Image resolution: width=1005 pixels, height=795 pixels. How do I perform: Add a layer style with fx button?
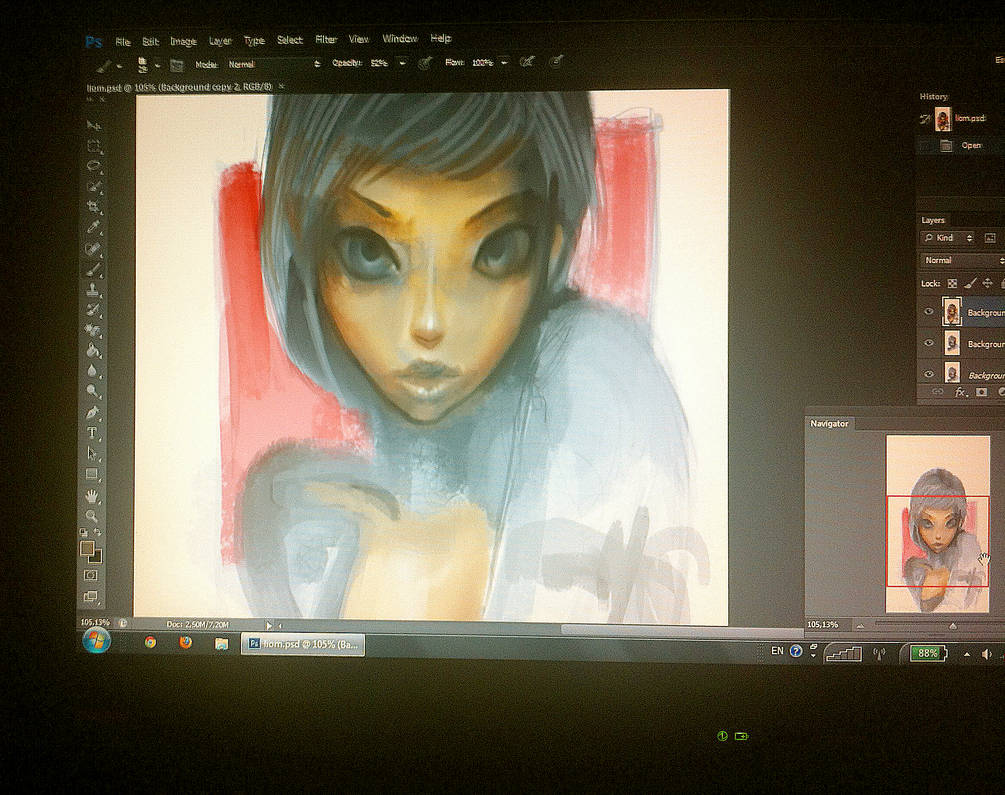(959, 392)
